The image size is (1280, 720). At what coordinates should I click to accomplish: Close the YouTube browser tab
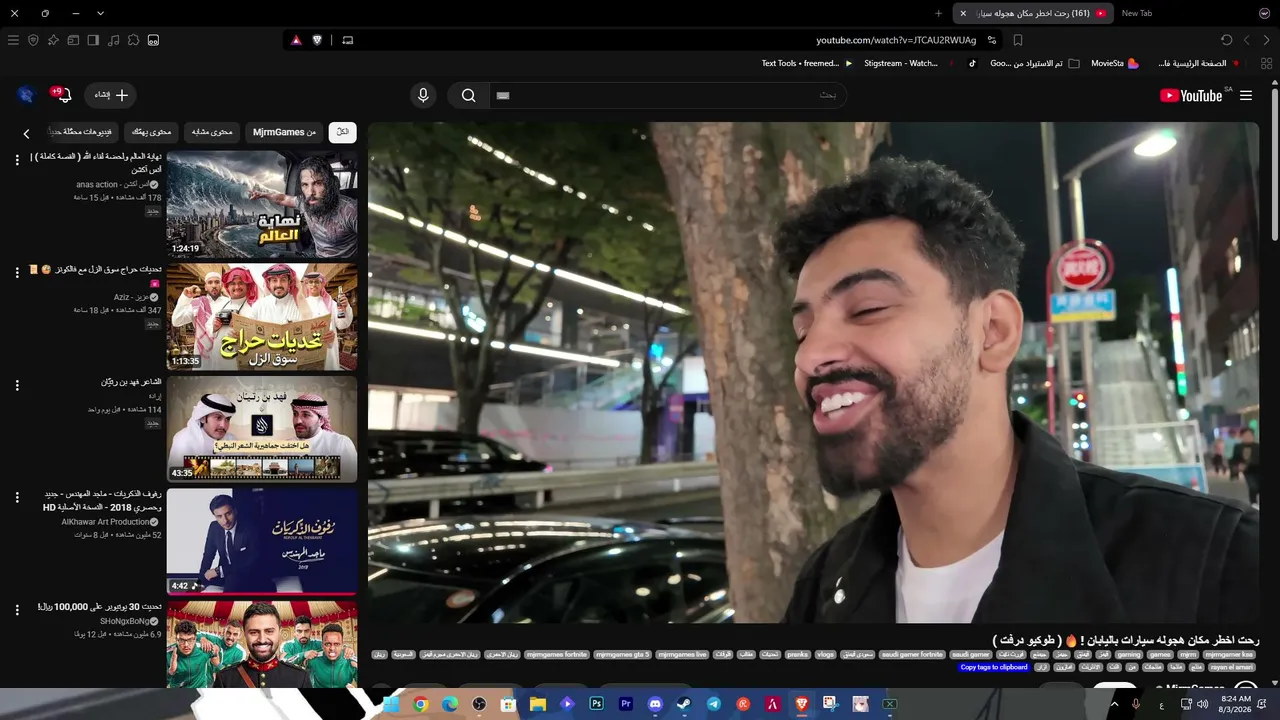[x=963, y=13]
